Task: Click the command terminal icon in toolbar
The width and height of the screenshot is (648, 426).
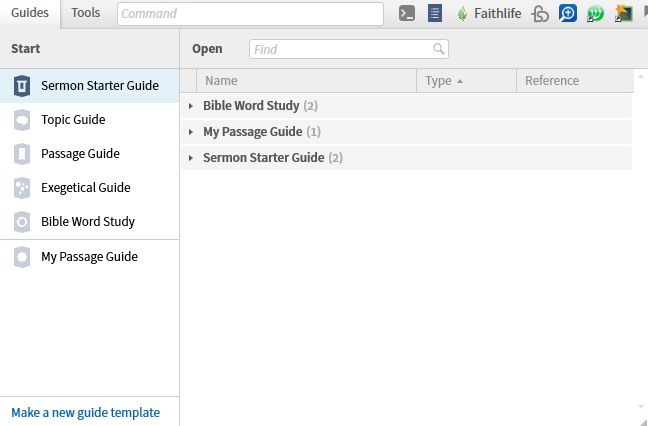Action: coord(407,14)
